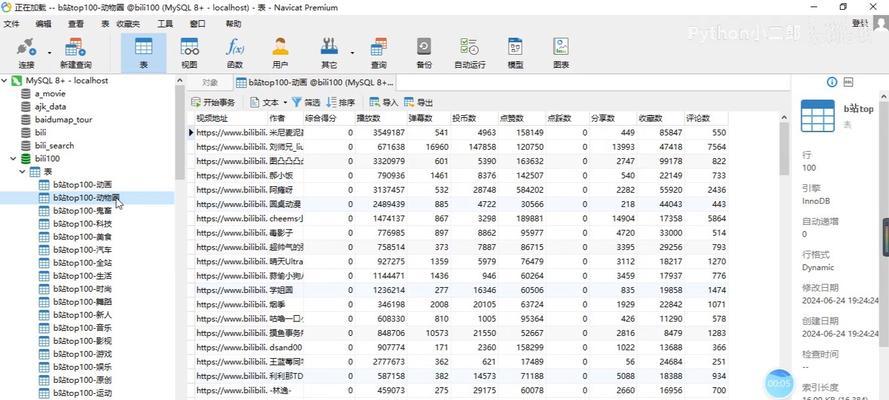Click the 视频地址 column header

[231, 118]
